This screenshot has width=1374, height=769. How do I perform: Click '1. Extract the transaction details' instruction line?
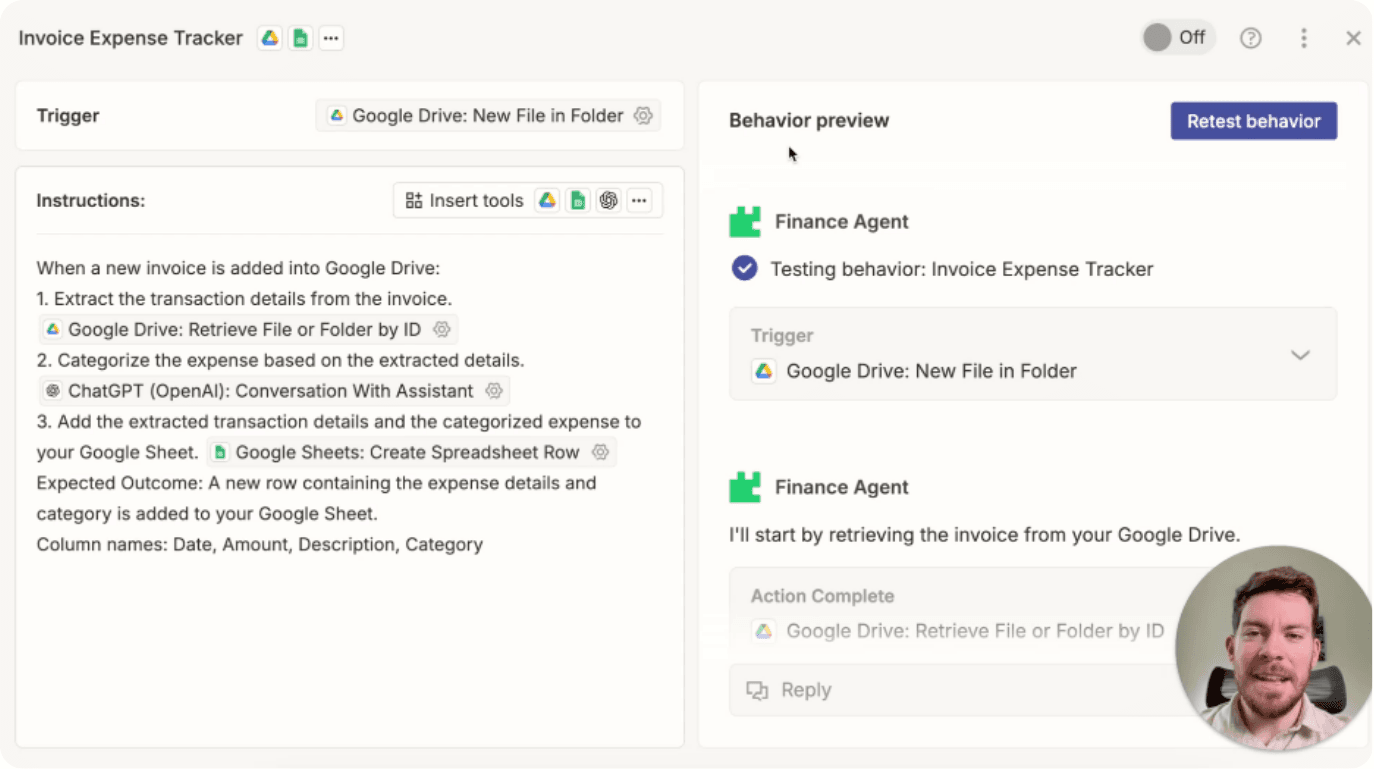point(244,298)
